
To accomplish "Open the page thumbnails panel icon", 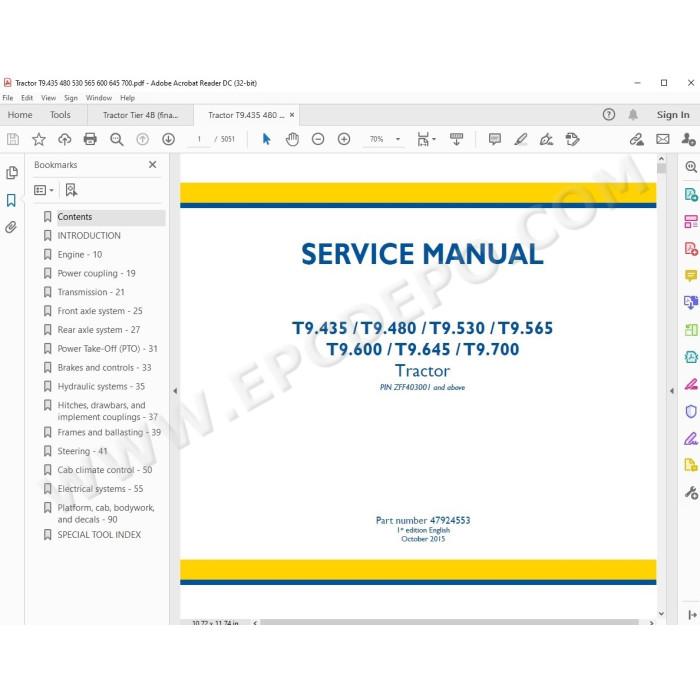I will (x=12, y=172).
